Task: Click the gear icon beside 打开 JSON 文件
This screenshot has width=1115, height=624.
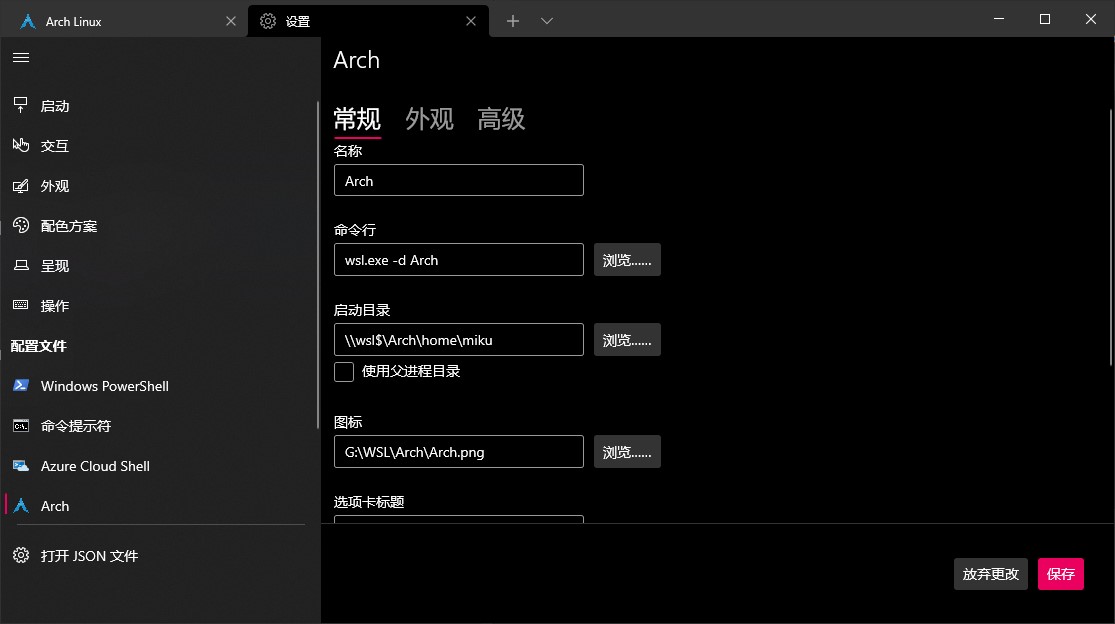Action: [x=21, y=555]
